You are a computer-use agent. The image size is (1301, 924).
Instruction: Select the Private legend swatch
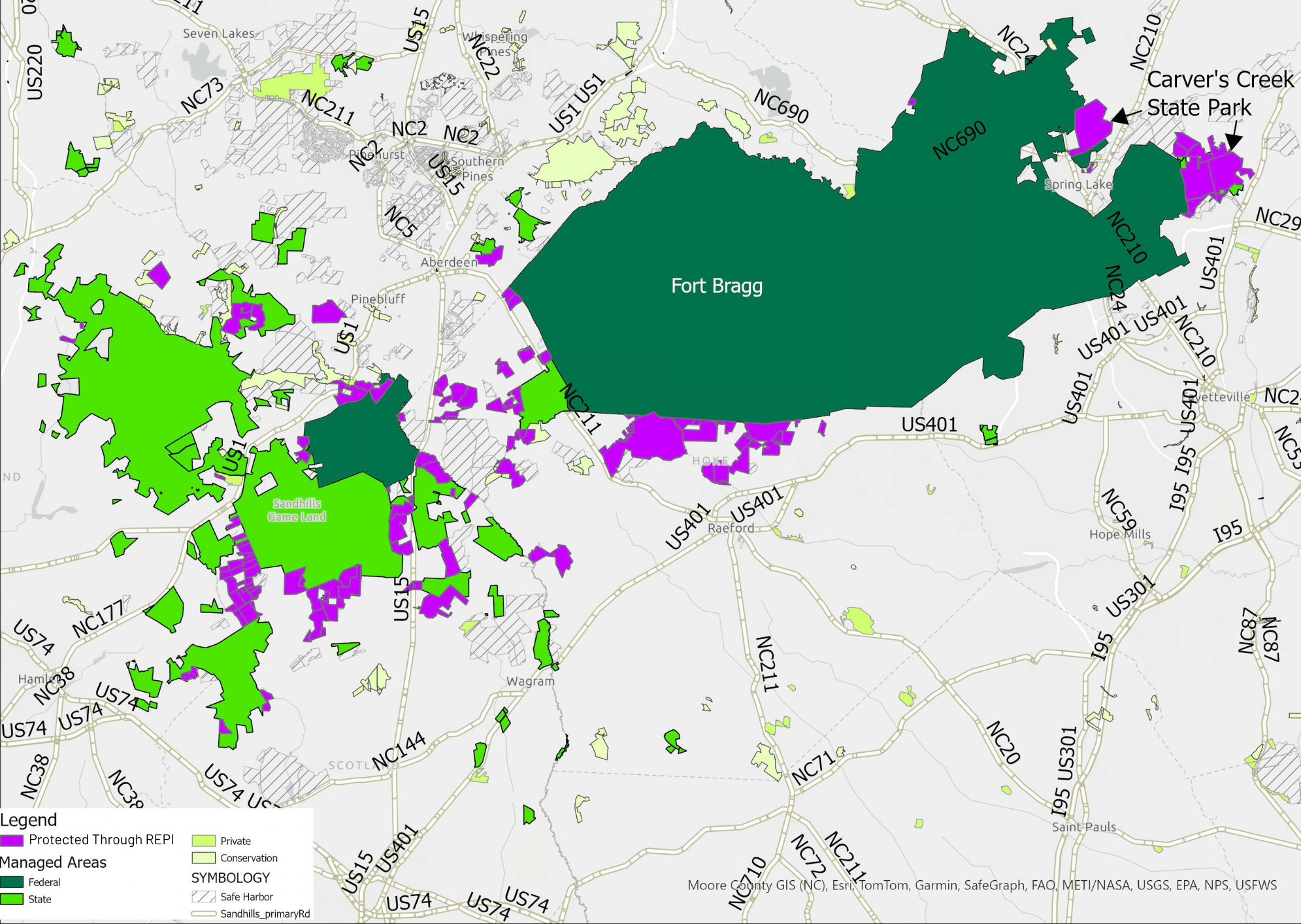pyautogui.click(x=203, y=841)
